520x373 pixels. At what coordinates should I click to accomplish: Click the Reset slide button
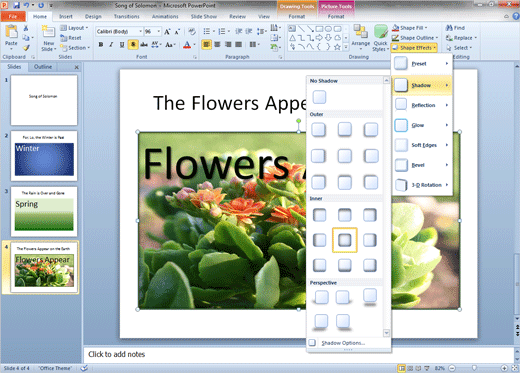(x=71, y=38)
